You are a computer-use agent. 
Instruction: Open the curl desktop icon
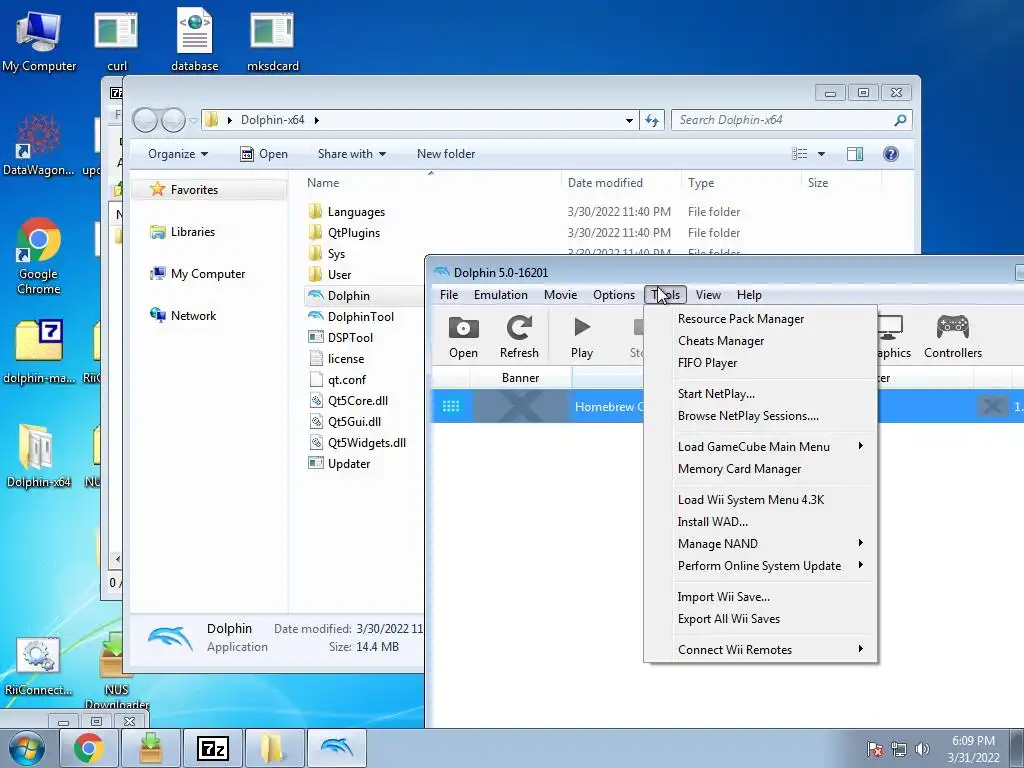pyautogui.click(x=116, y=41)
